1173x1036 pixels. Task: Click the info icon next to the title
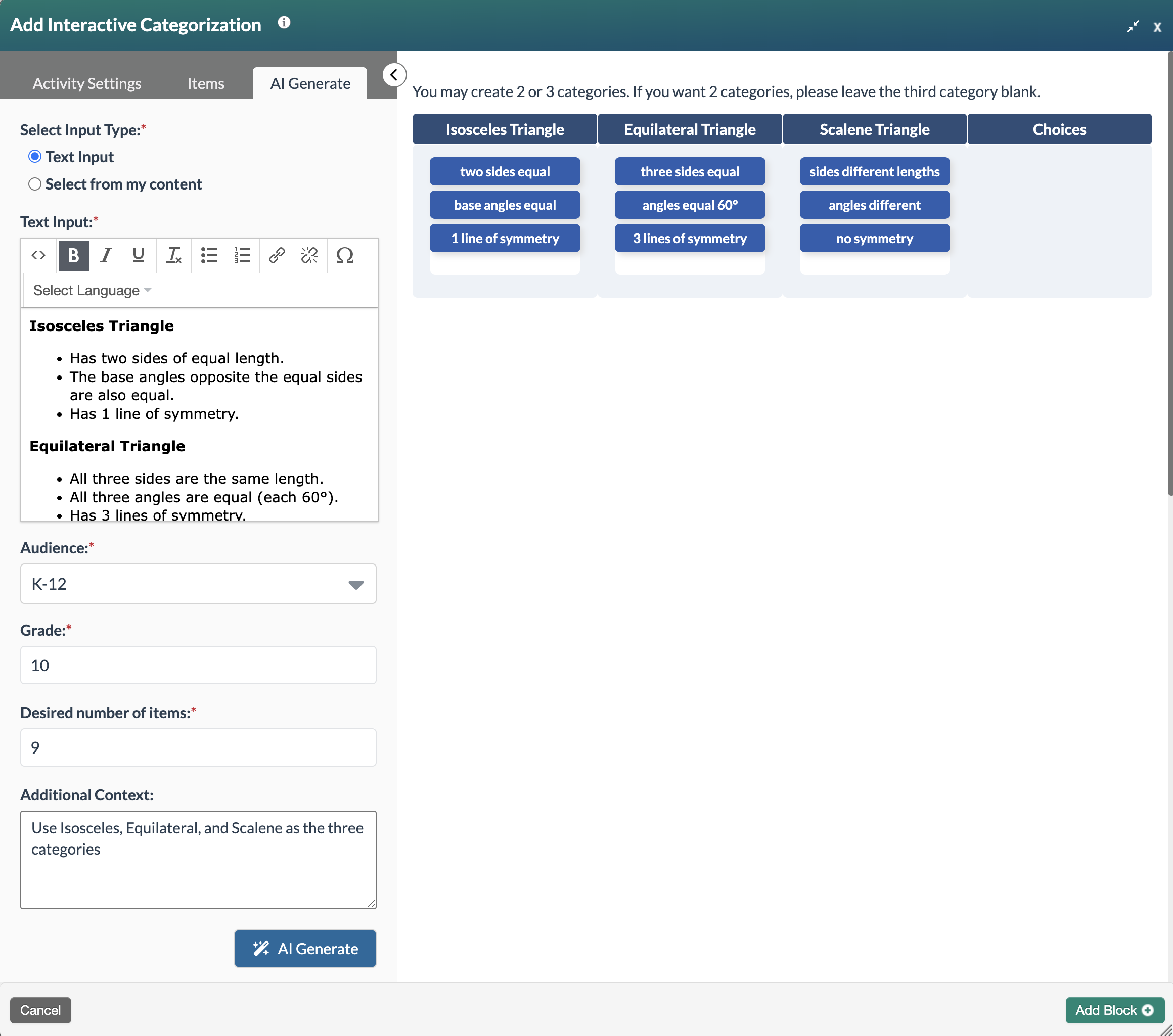point(285,22)
